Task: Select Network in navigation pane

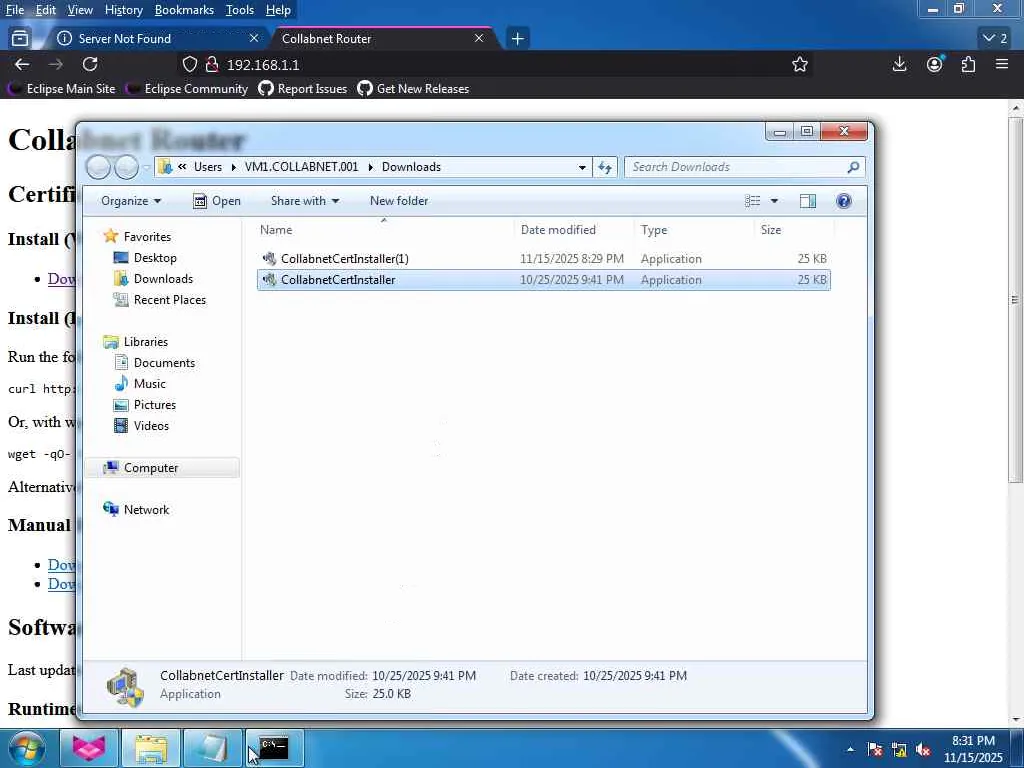Action: [136, 509]
